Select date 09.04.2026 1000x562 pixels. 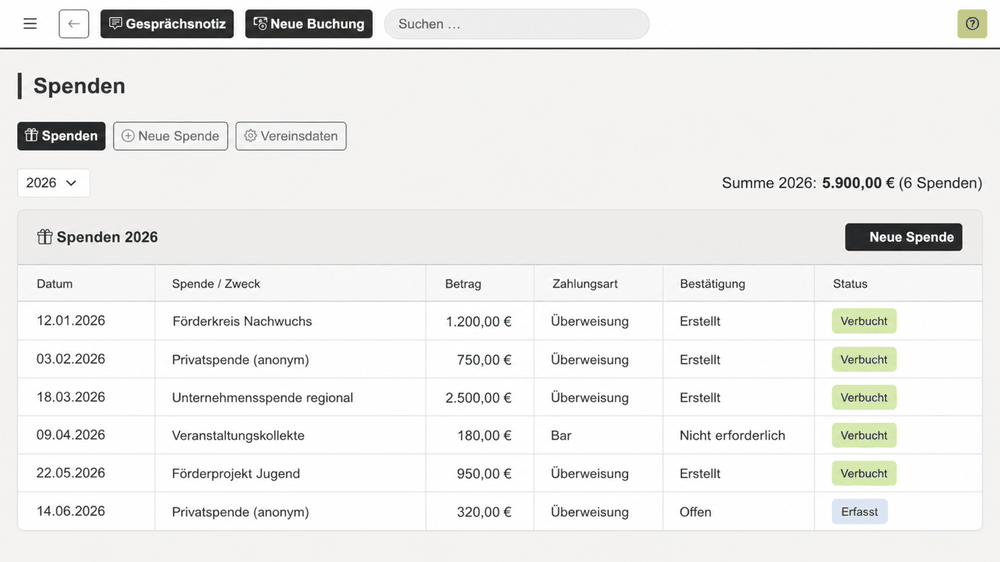[x=71, y=435]
